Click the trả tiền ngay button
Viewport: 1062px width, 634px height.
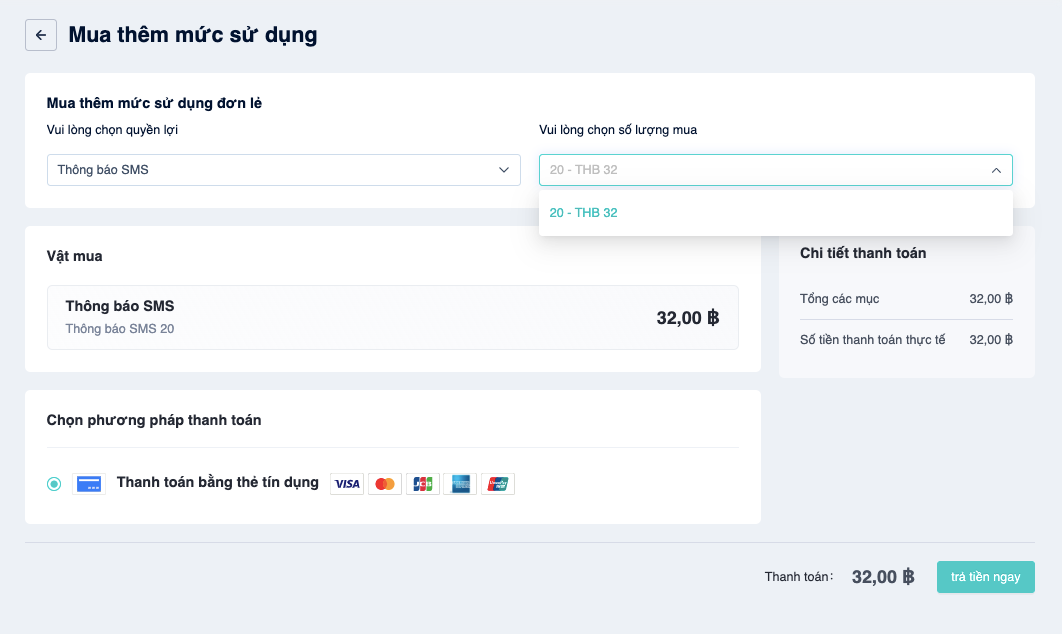point(985,577)
